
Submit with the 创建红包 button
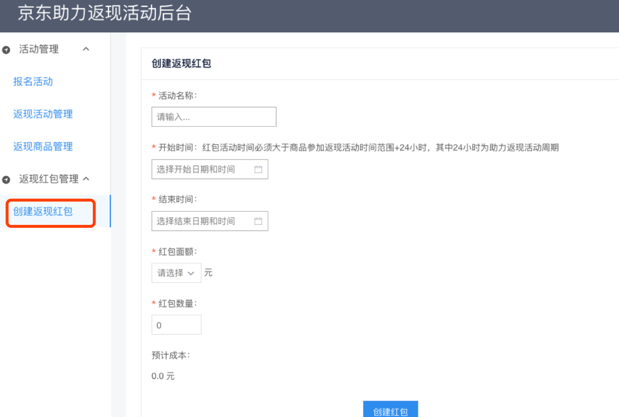390,409
